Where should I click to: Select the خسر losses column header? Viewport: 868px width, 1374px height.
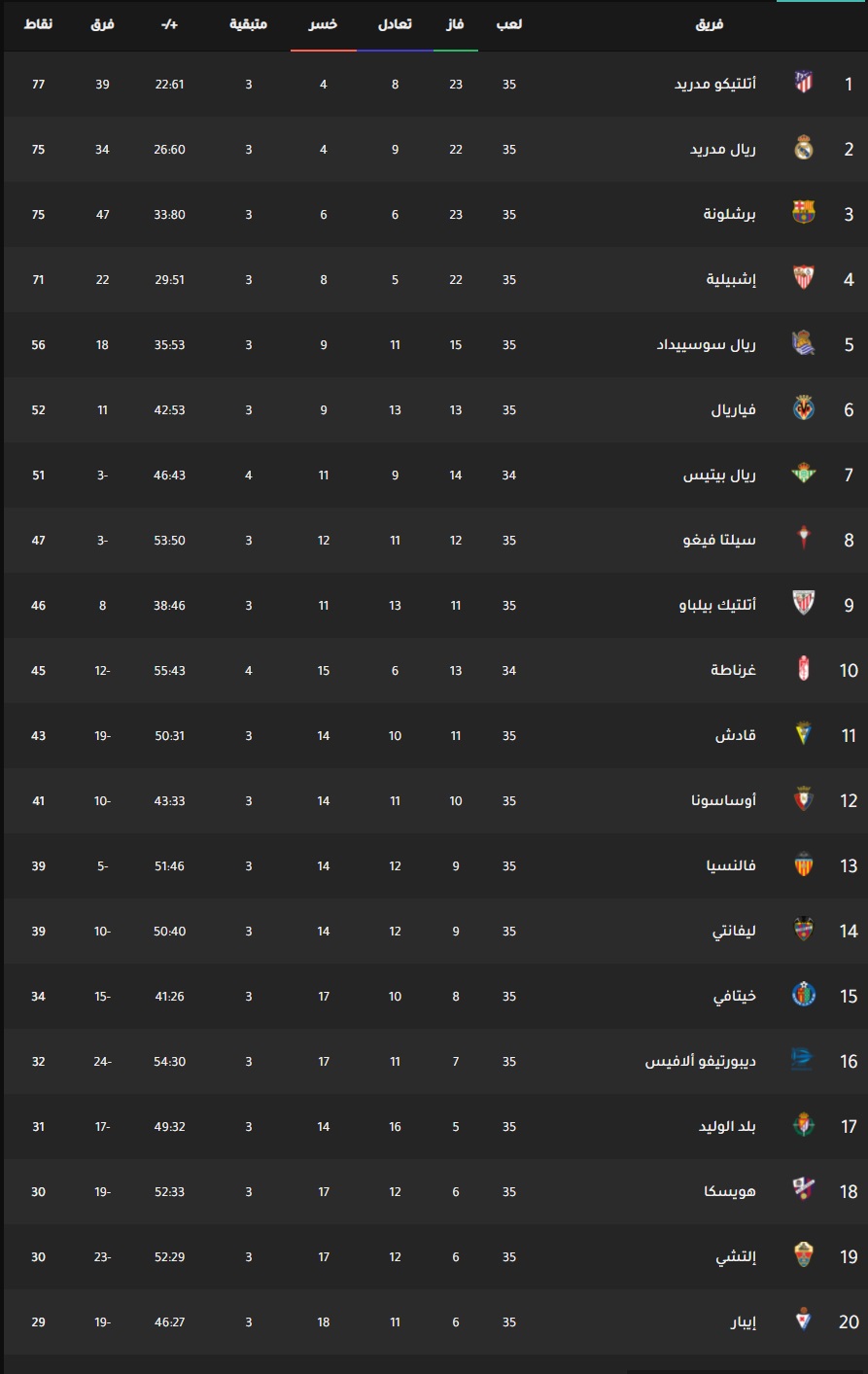[323, 23]
